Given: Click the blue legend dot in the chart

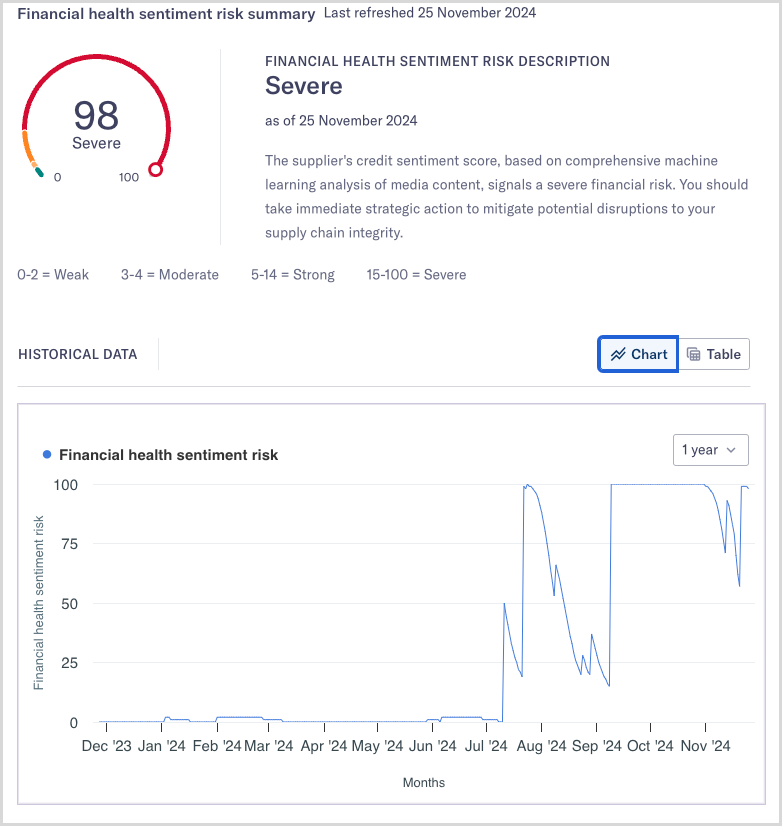Looking at the screenshot, I should pyautogui.click(x=47, y=455).
